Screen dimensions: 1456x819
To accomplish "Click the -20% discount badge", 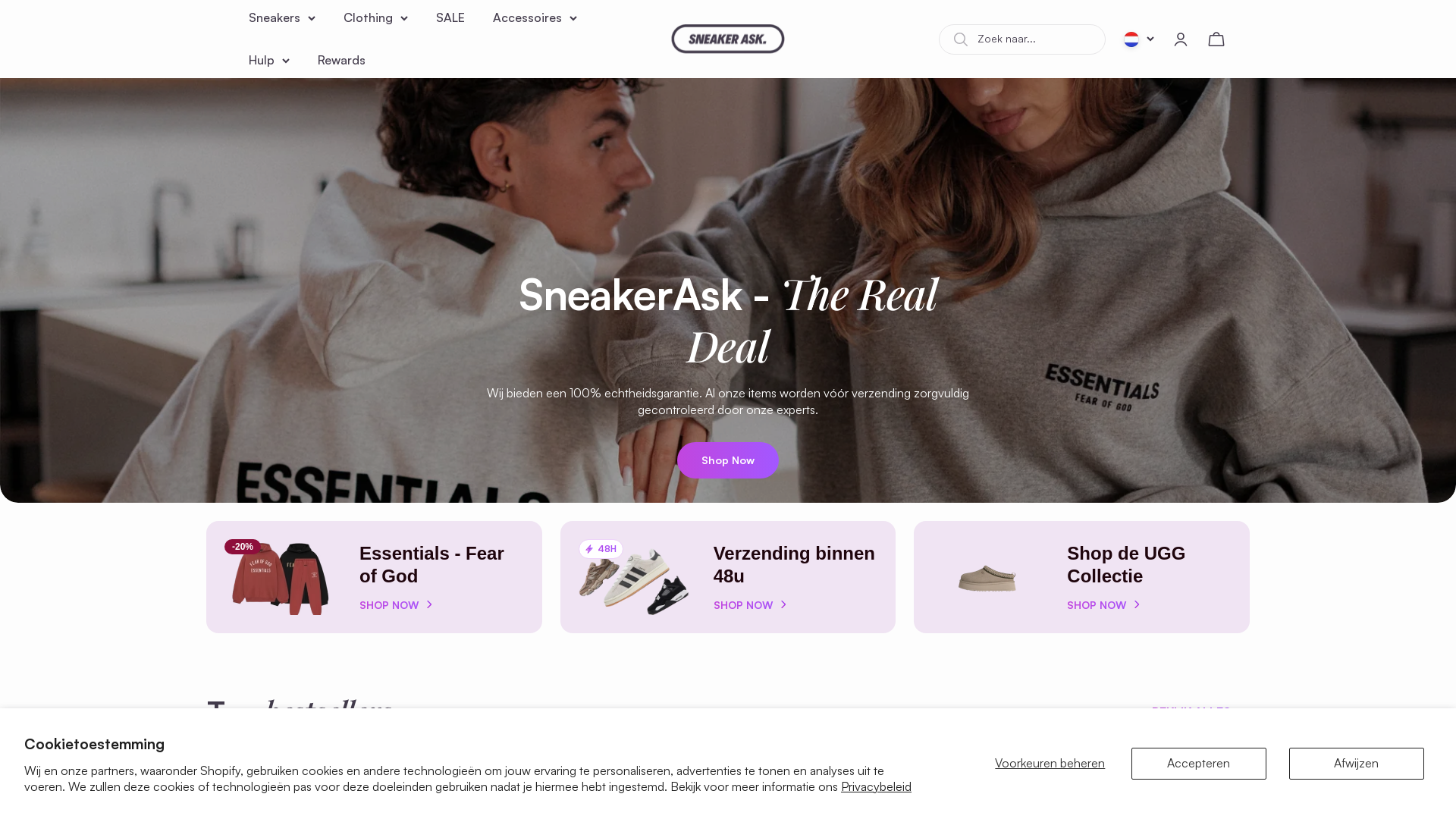I will (x=243, y=547).
